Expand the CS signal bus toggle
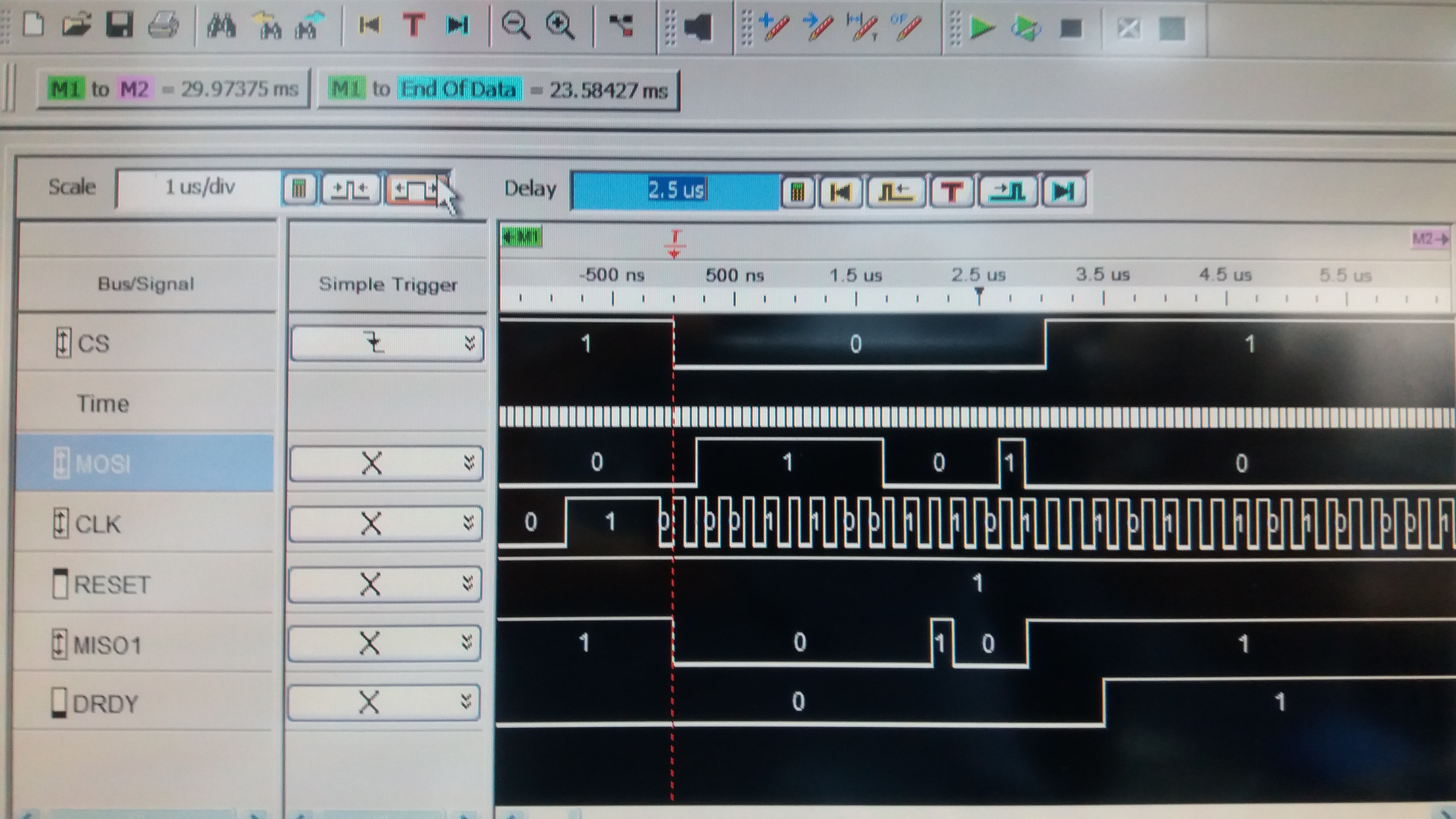 [x=63, y=342]
